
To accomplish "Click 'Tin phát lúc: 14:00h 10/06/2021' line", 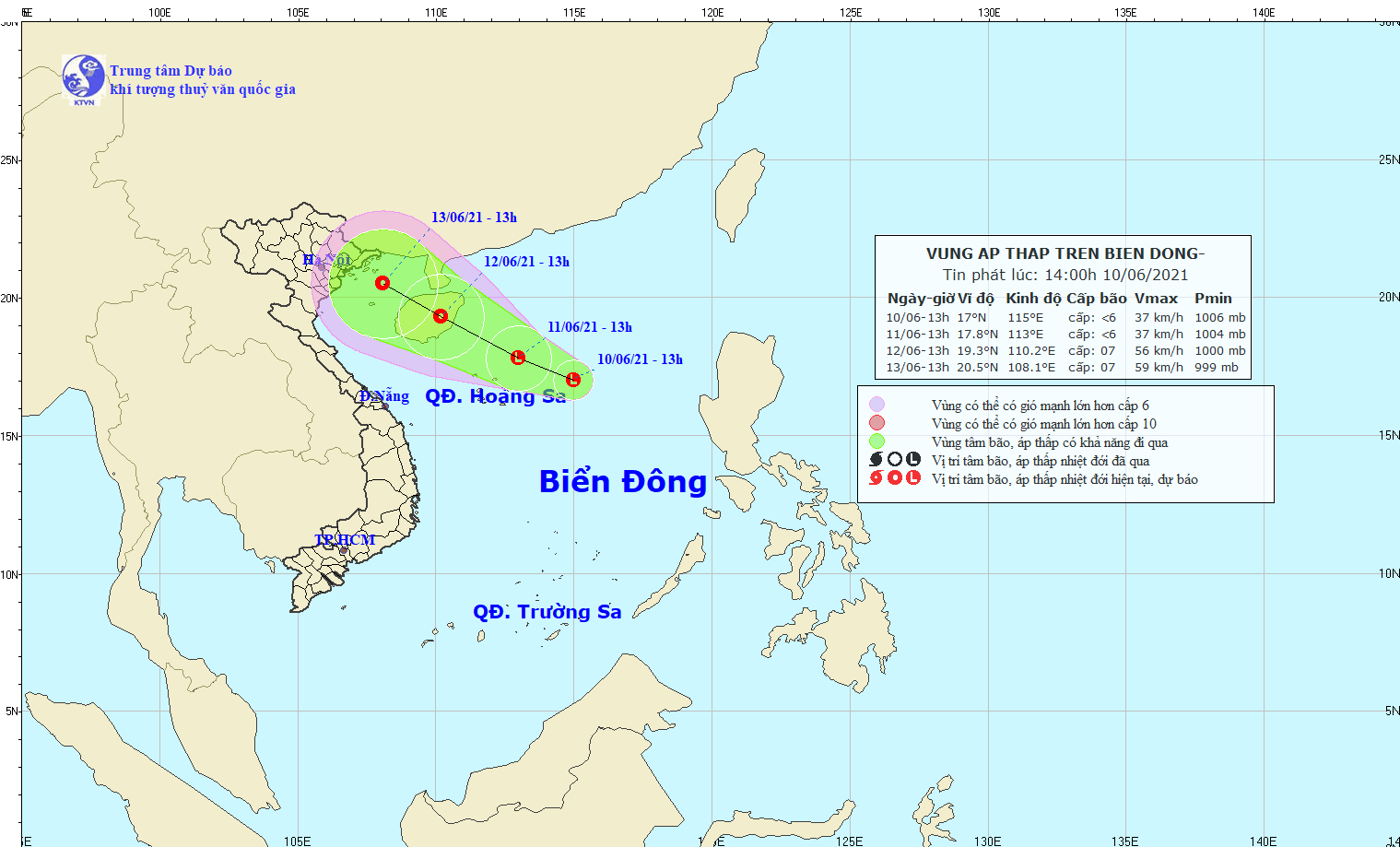I will point(1065,275).
